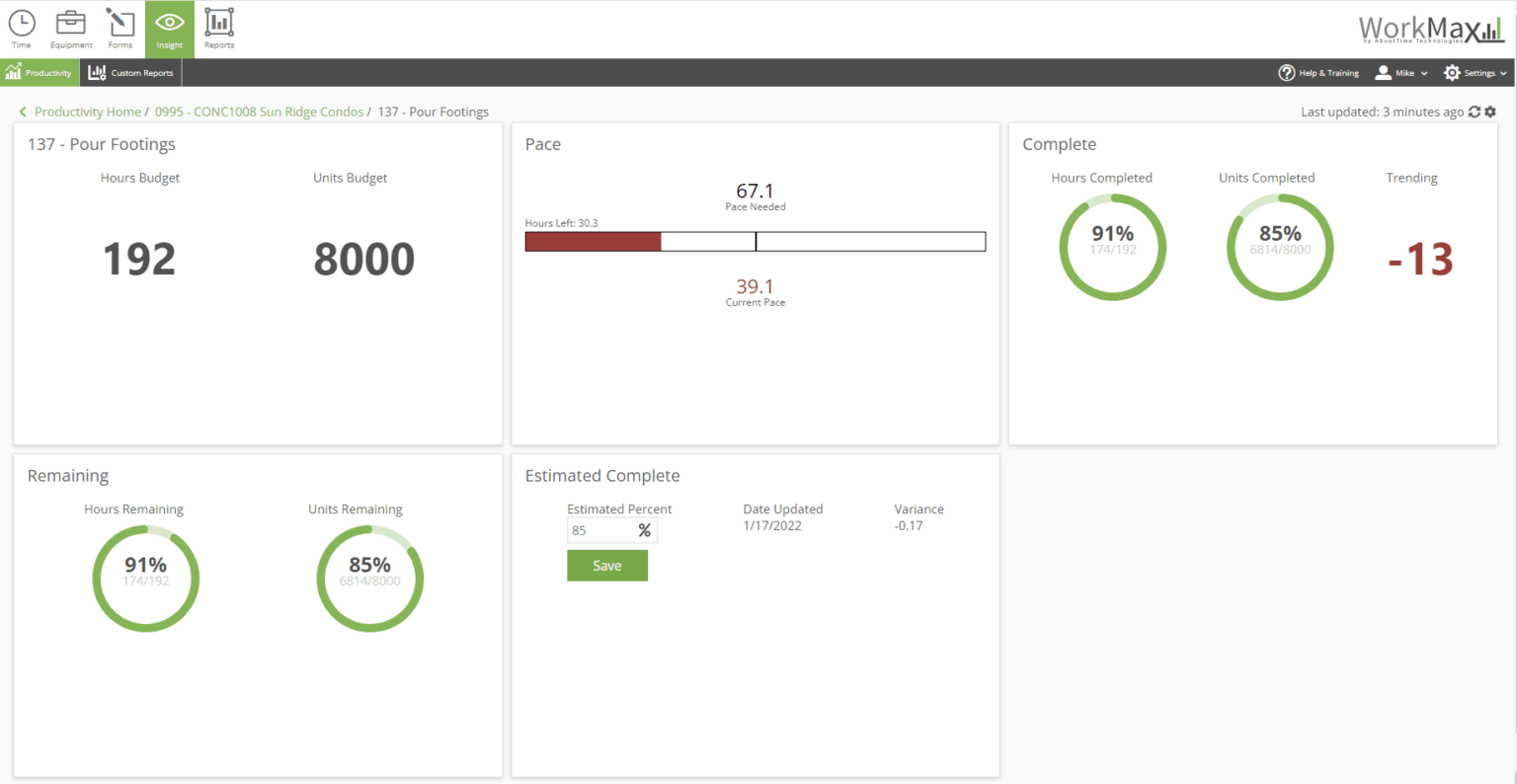Open the Reports module icon

click(218, 28)
